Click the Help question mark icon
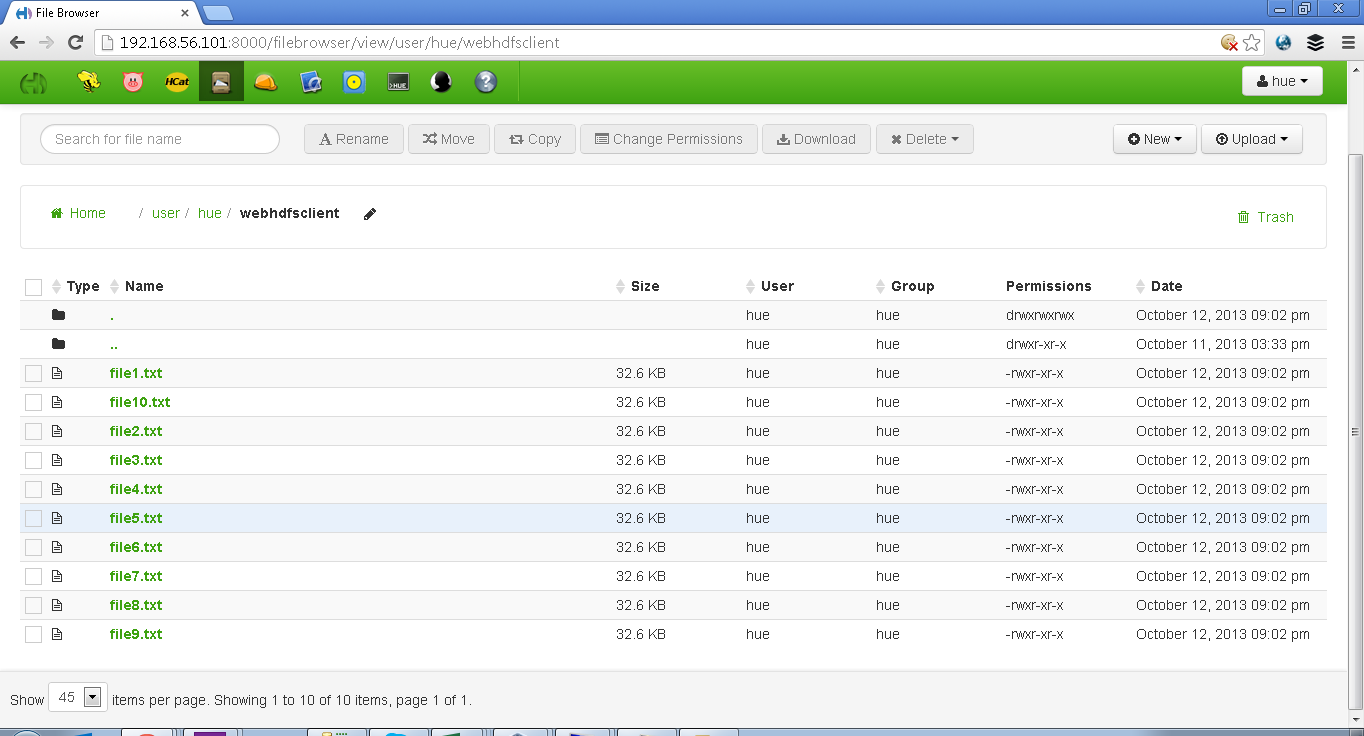The width and height of the screenshot is (1364, 736). [486, 82]
